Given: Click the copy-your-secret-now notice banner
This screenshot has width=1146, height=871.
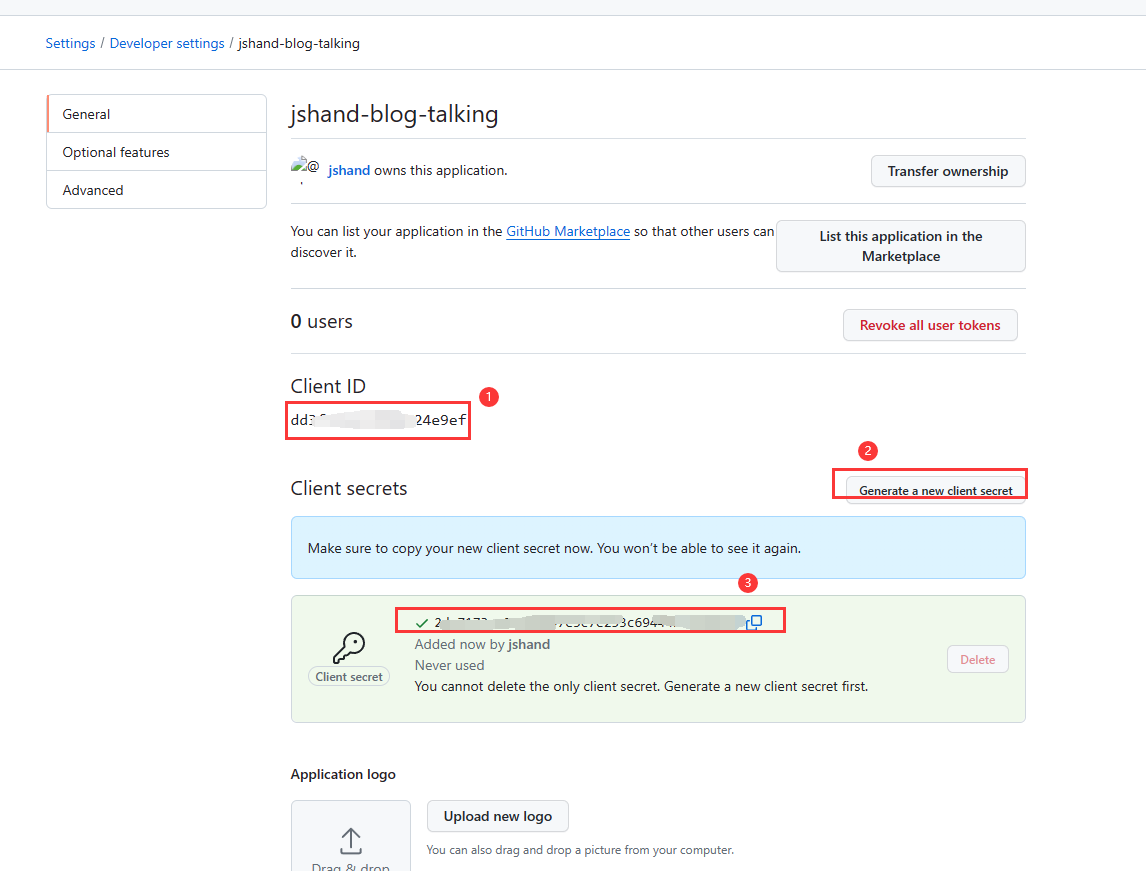Looking at the screenshot, I should point(658,548).
